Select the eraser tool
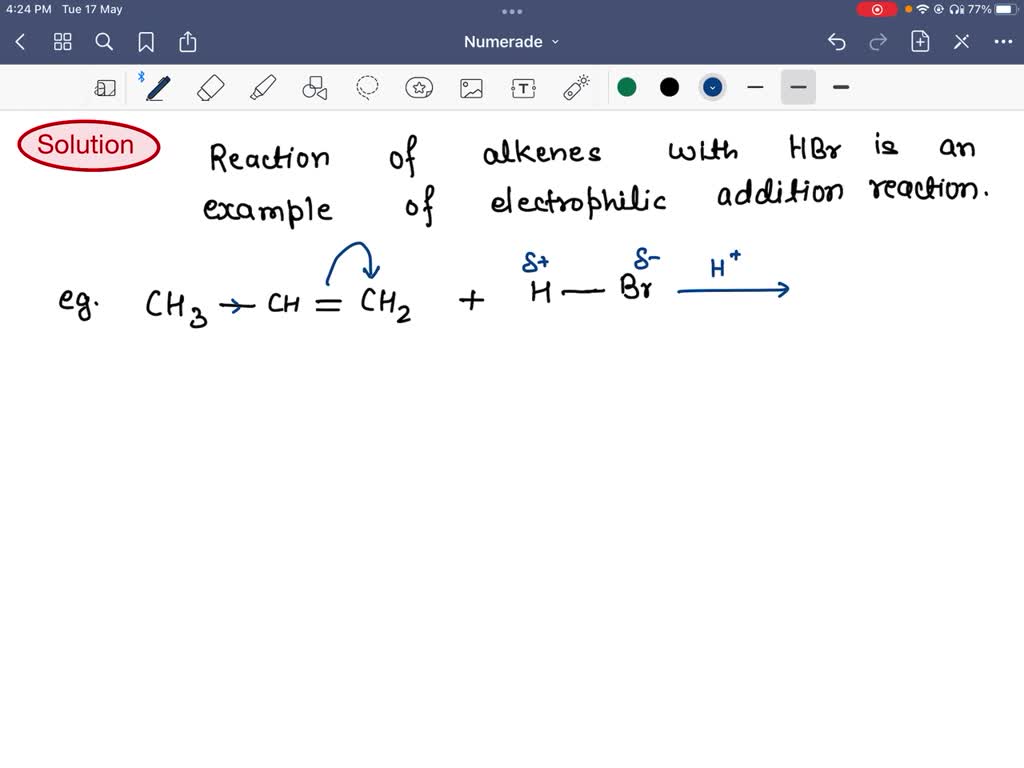The image size is (1024, 768). tap(210, 87)
